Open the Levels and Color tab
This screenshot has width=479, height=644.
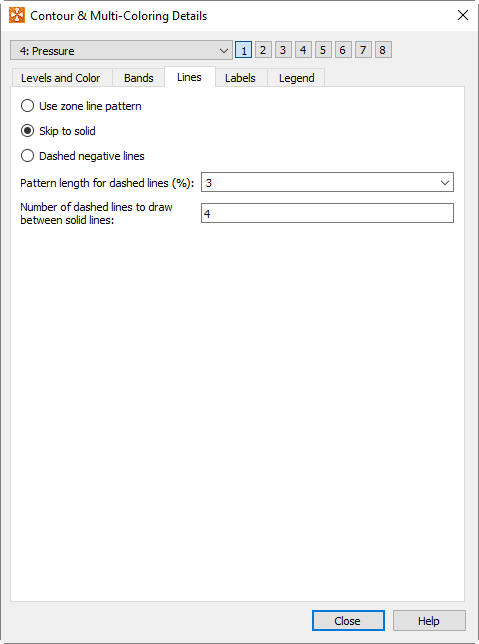pos(61,78)
